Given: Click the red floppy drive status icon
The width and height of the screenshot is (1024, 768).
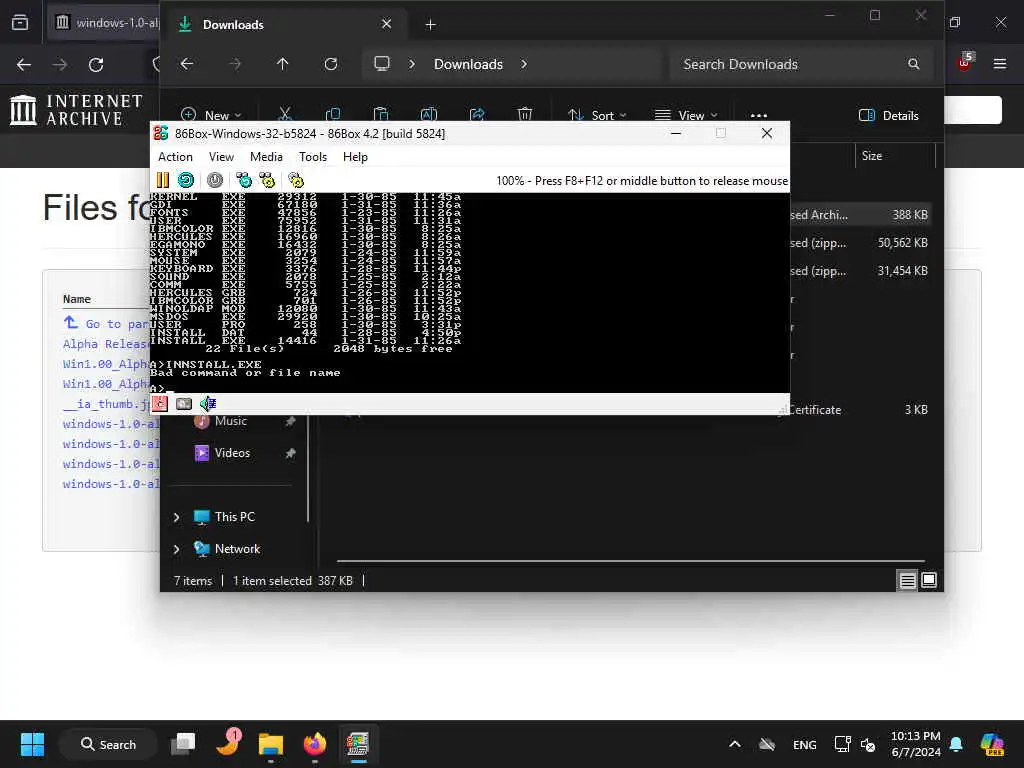Looking at the screenshot, I should [160, 404].
